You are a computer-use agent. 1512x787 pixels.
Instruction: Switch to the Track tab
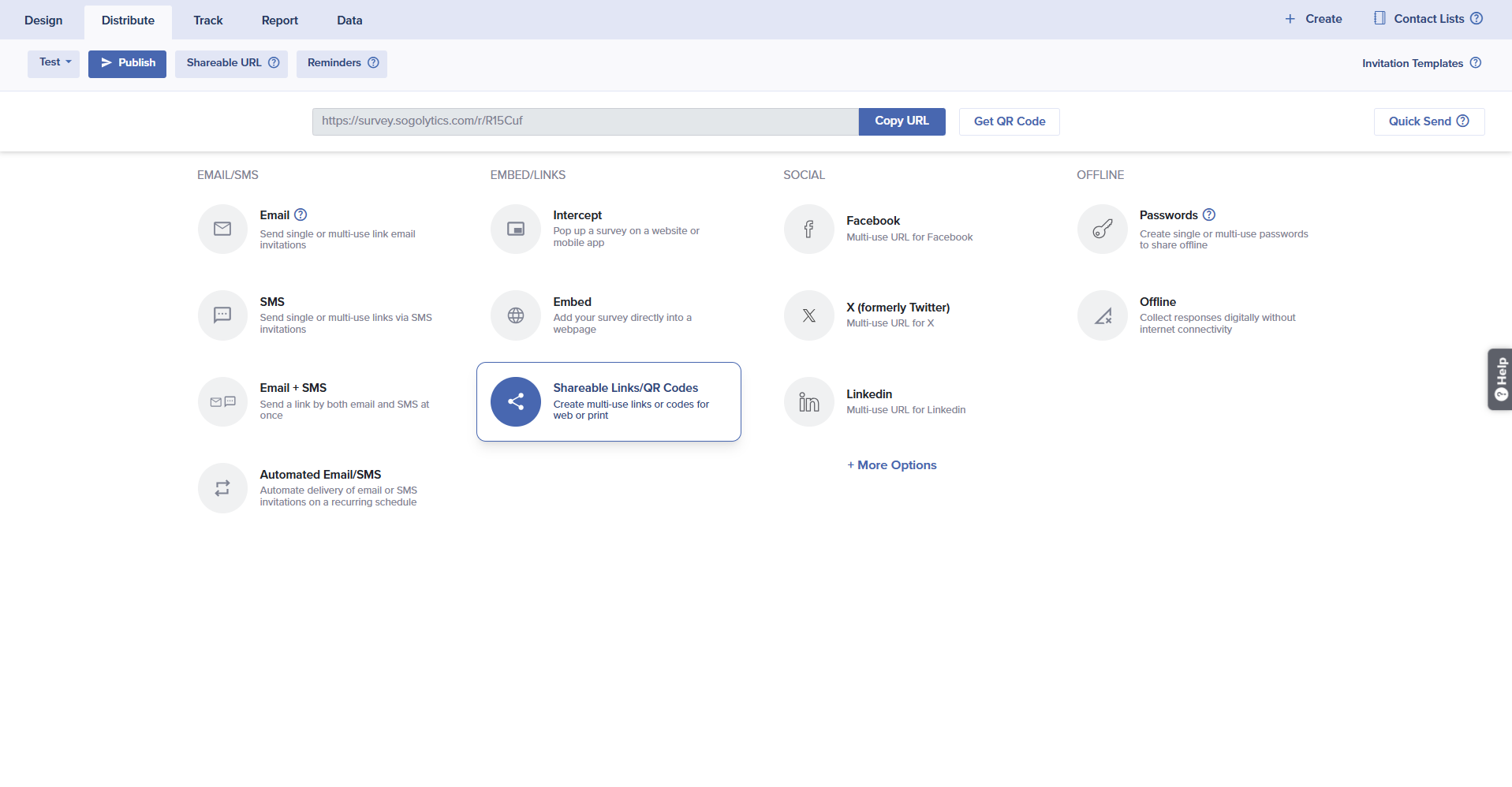click(208, 21)
